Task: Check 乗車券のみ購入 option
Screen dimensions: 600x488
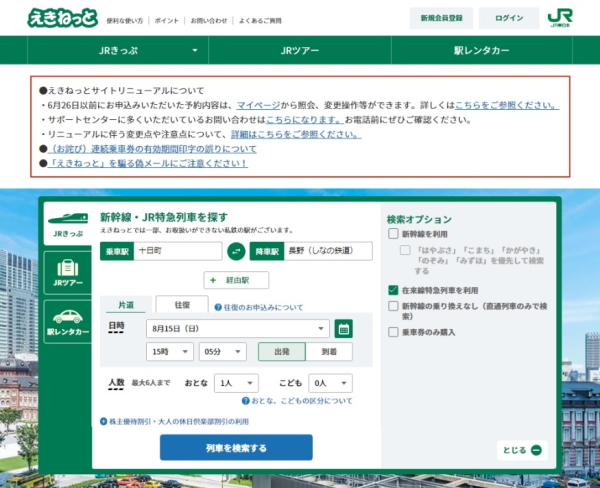Action: click(393, 332)
